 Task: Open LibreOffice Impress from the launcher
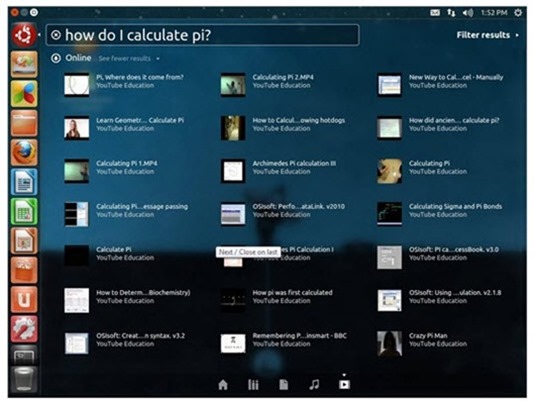(24, 241)
